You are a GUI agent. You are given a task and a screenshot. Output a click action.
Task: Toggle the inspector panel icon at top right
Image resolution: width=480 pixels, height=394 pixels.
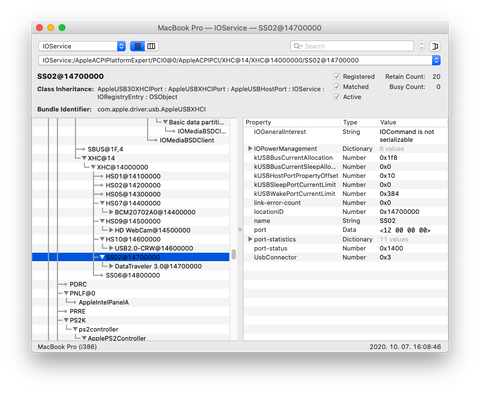click(x=435, y=46)
